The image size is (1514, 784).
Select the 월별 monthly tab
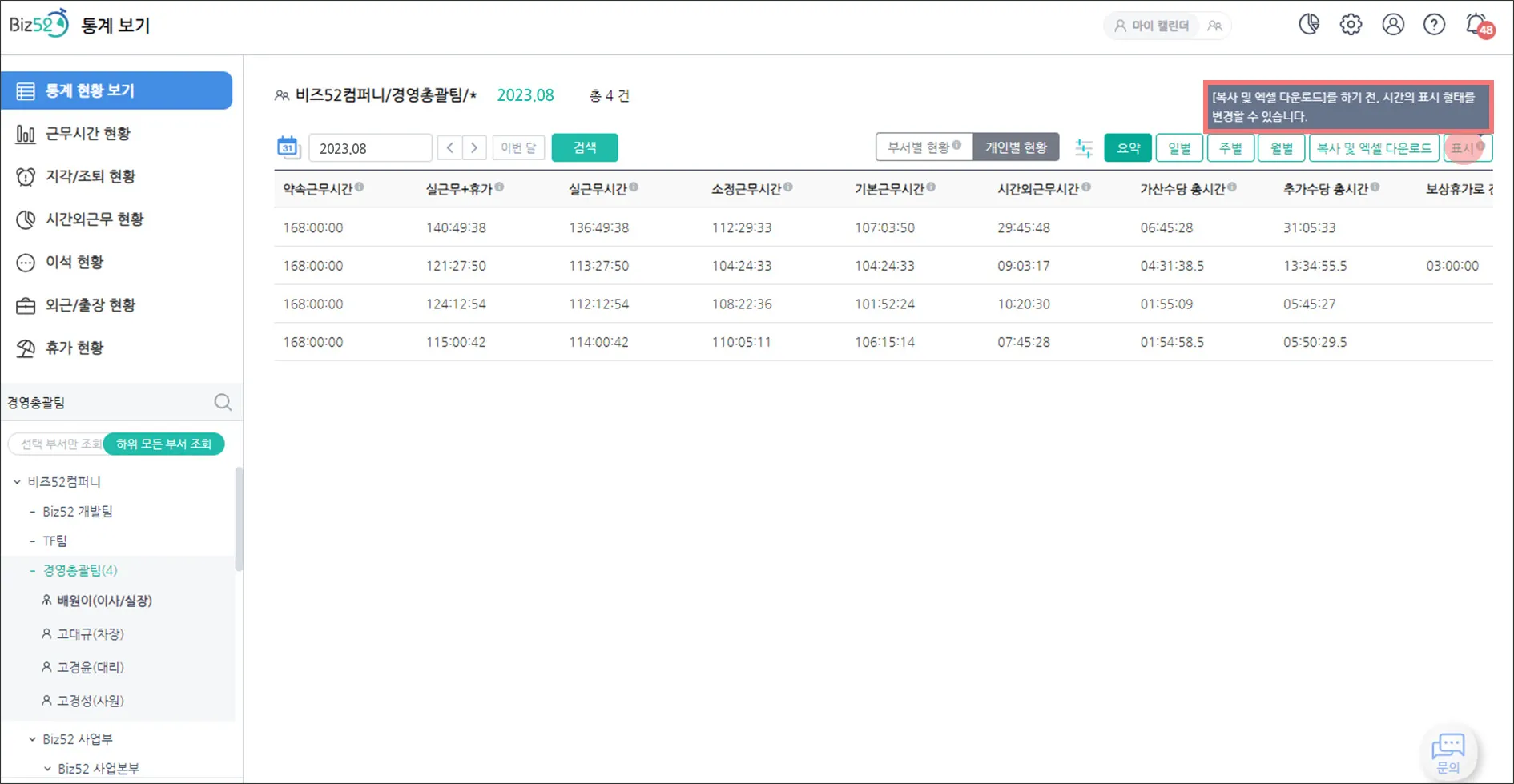coord(1282,147)
